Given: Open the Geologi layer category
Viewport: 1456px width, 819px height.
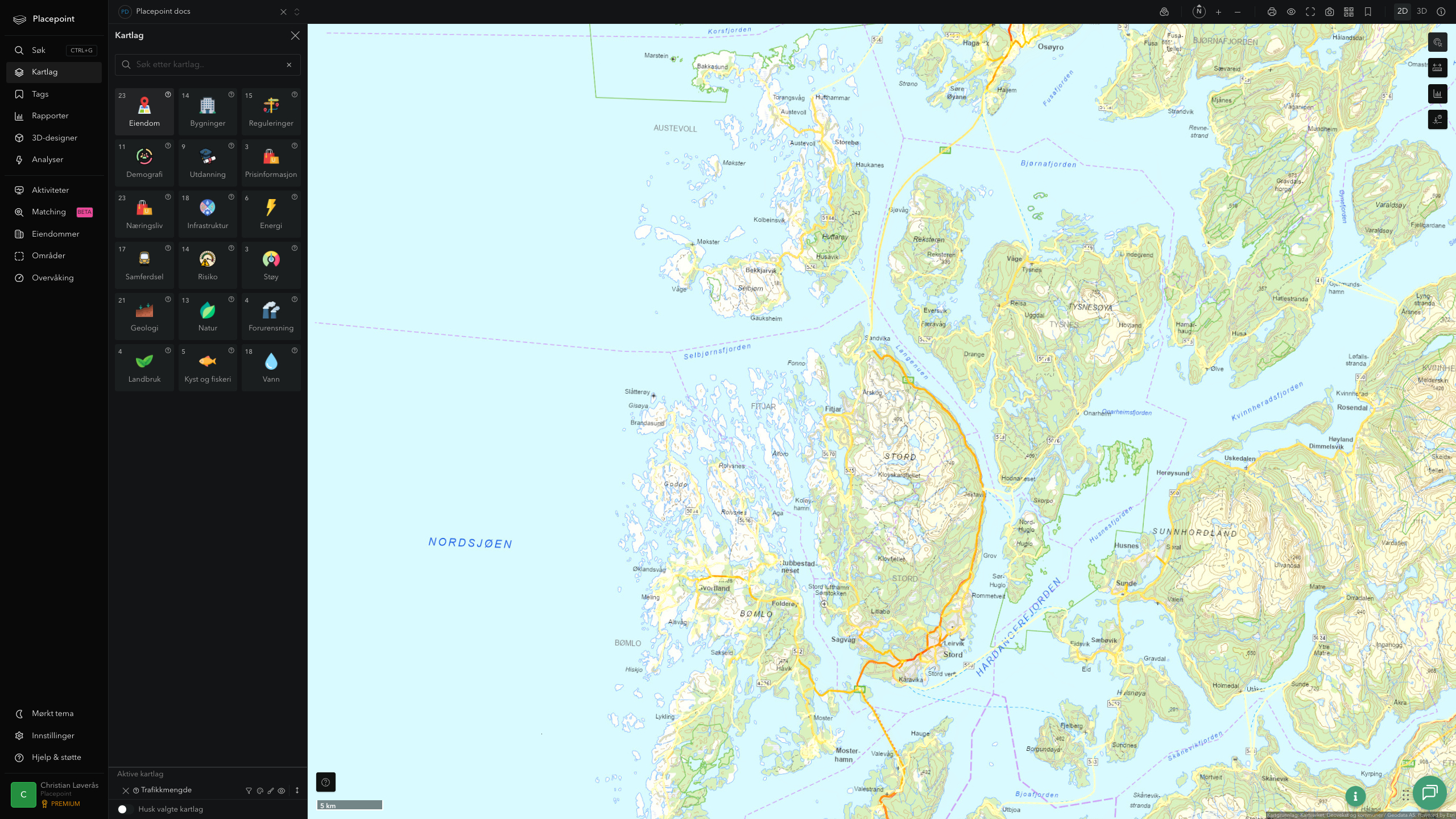Looking at the screenshot, I should click(x=144, y=316).
